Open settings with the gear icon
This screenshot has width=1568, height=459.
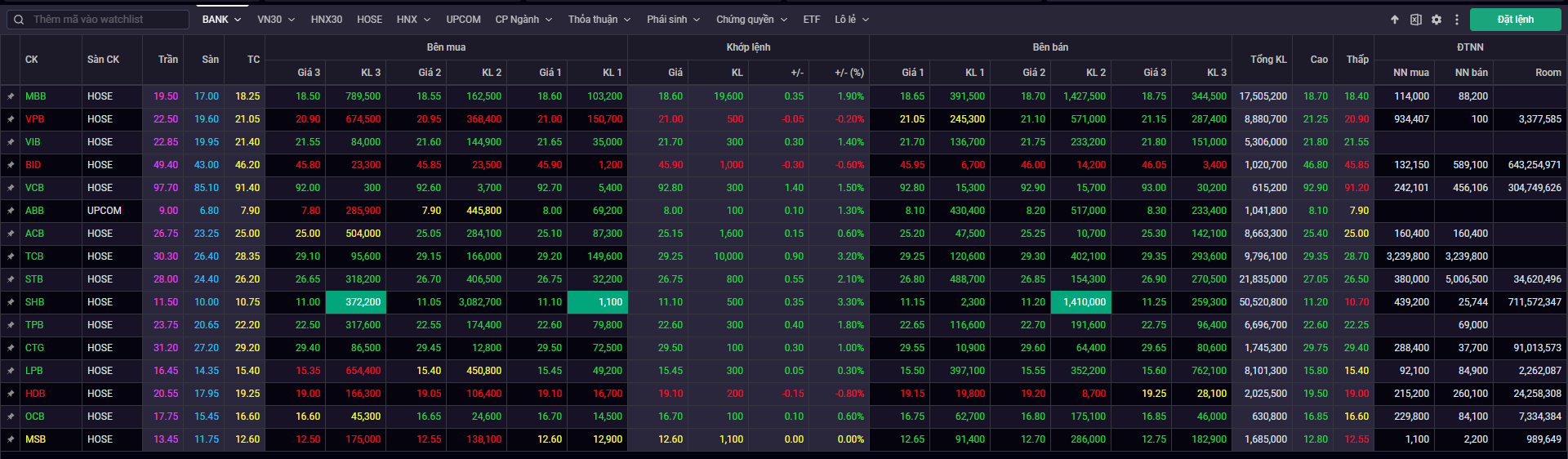1437,20
